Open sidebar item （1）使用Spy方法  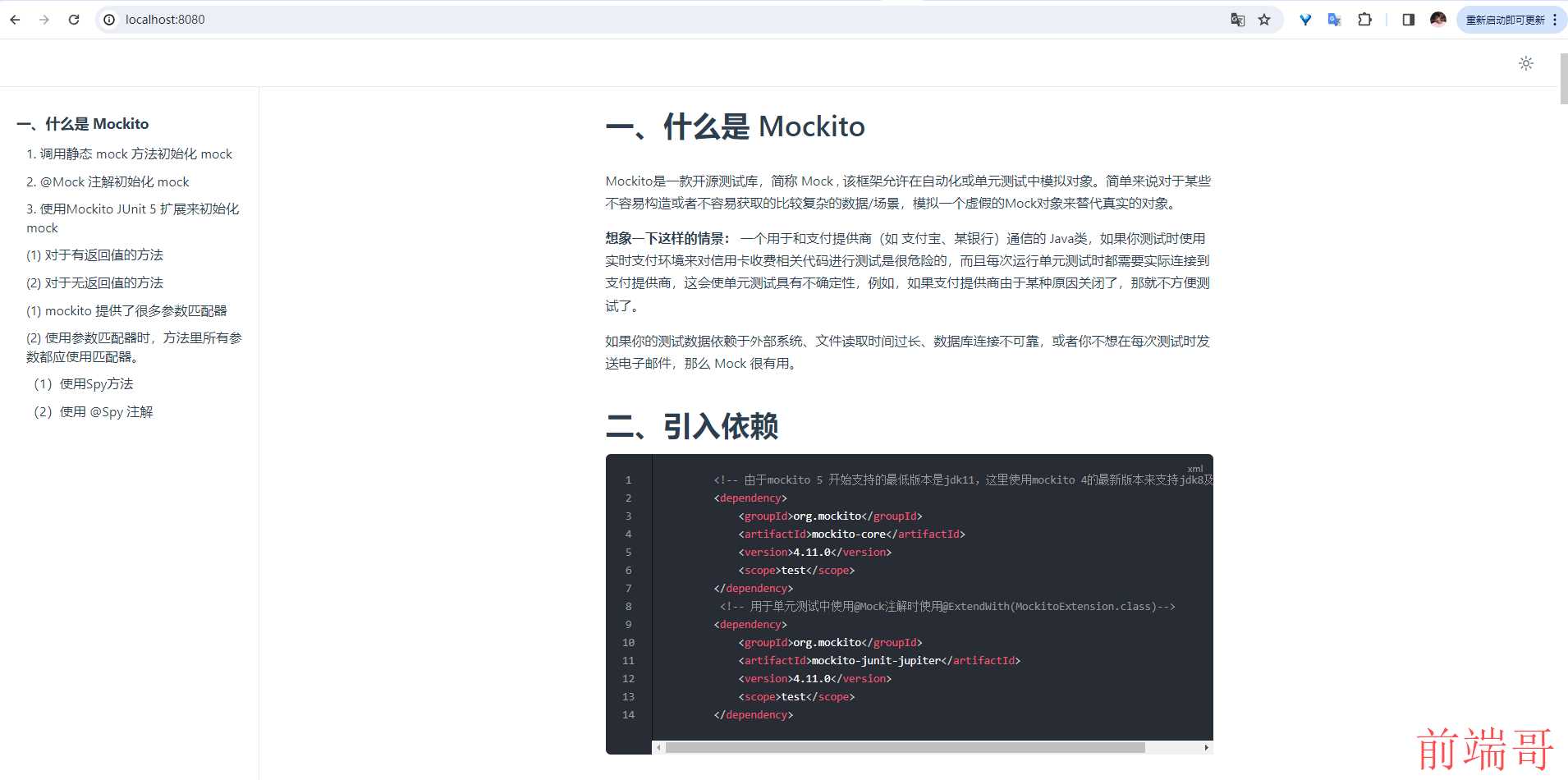click(x=80, y=383)
